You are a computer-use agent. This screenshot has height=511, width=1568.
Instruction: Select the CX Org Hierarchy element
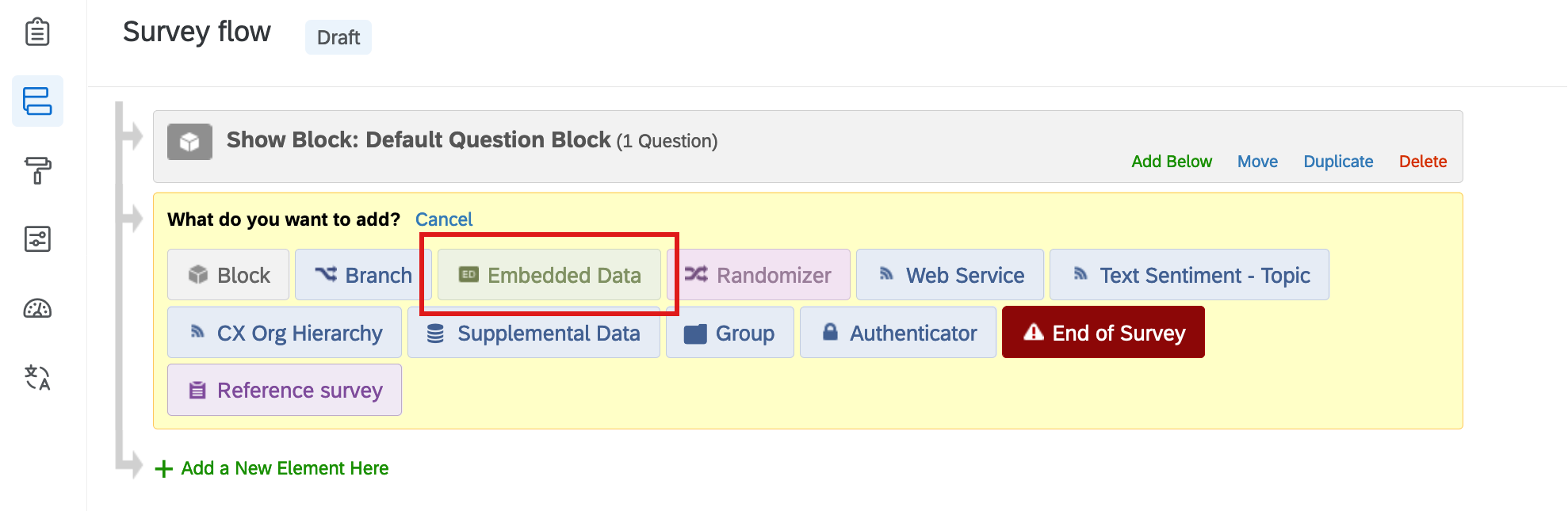coord(284,333)
